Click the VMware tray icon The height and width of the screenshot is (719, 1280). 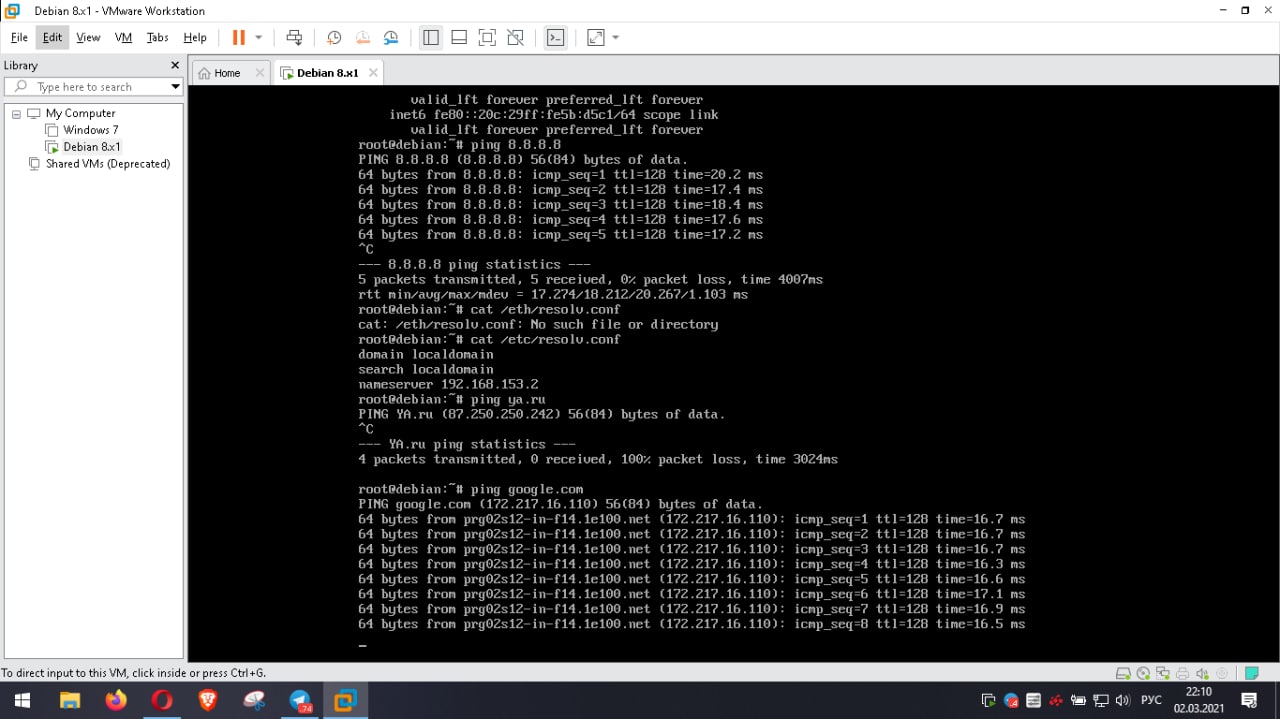point(988,700)
